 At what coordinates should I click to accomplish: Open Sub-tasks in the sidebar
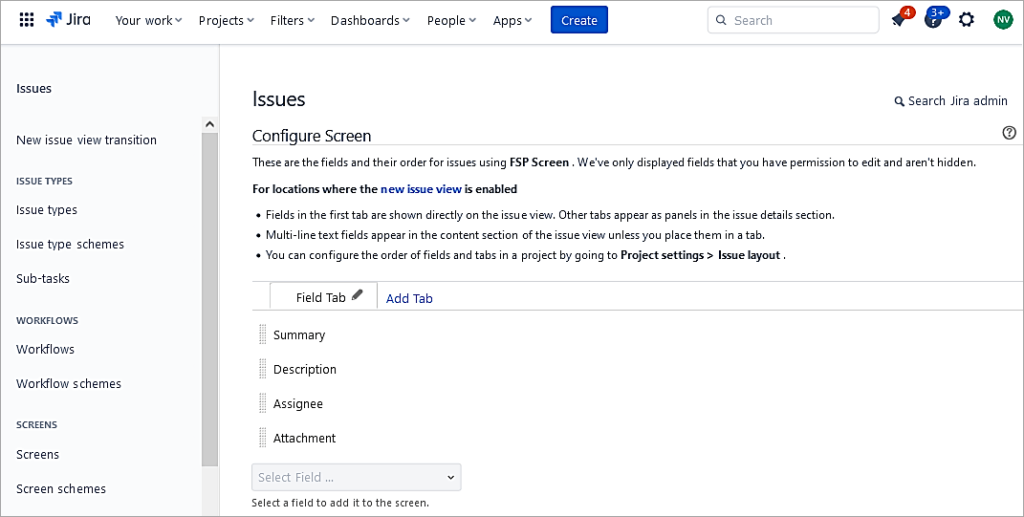(x=43, y=278)
